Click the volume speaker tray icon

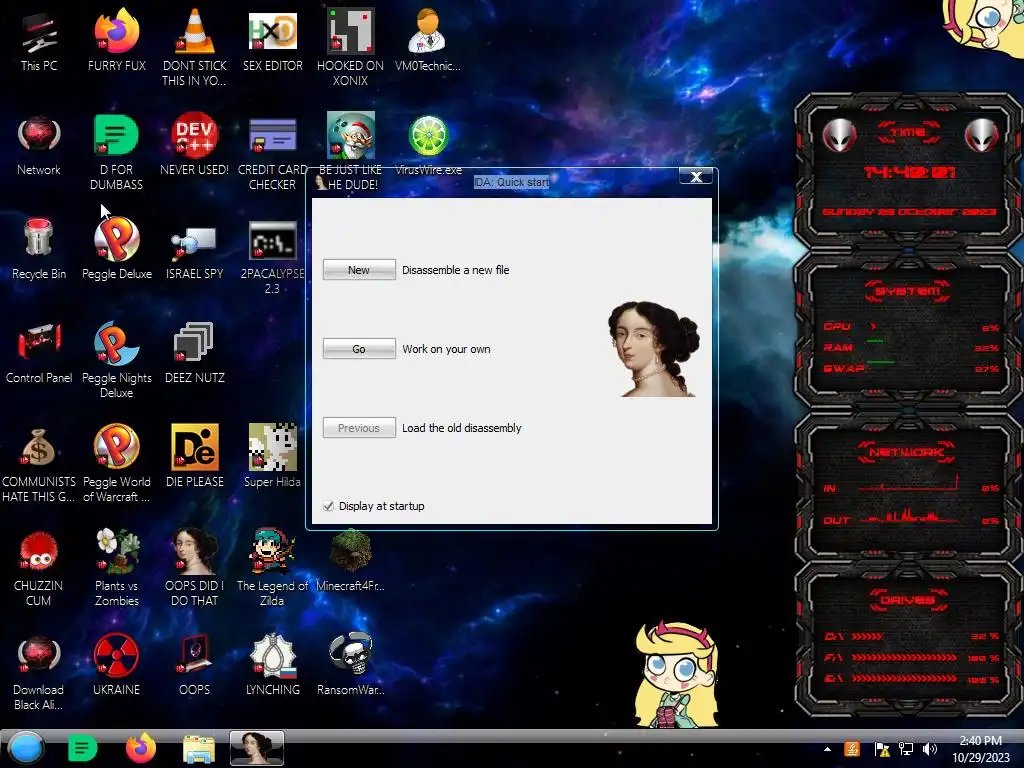[x=930, y=749]
